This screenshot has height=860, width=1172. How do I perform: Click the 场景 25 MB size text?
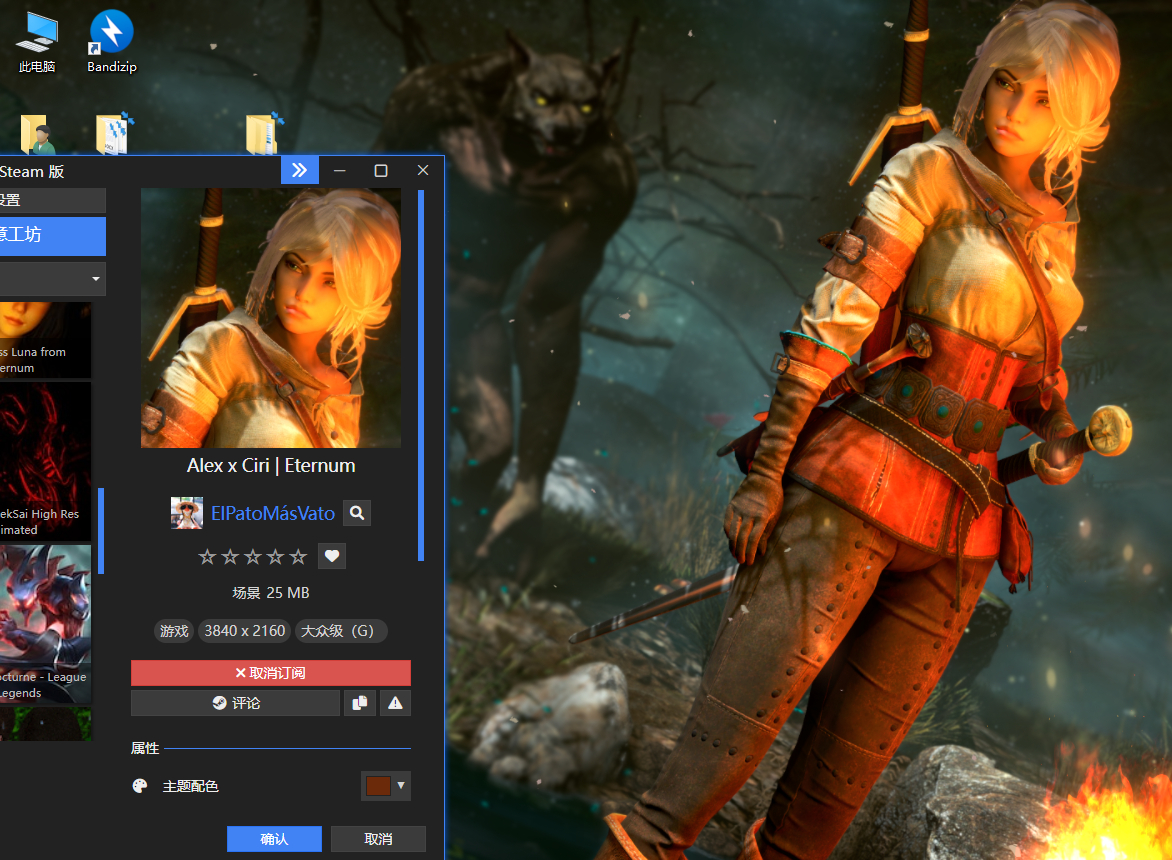coord(271,593)
